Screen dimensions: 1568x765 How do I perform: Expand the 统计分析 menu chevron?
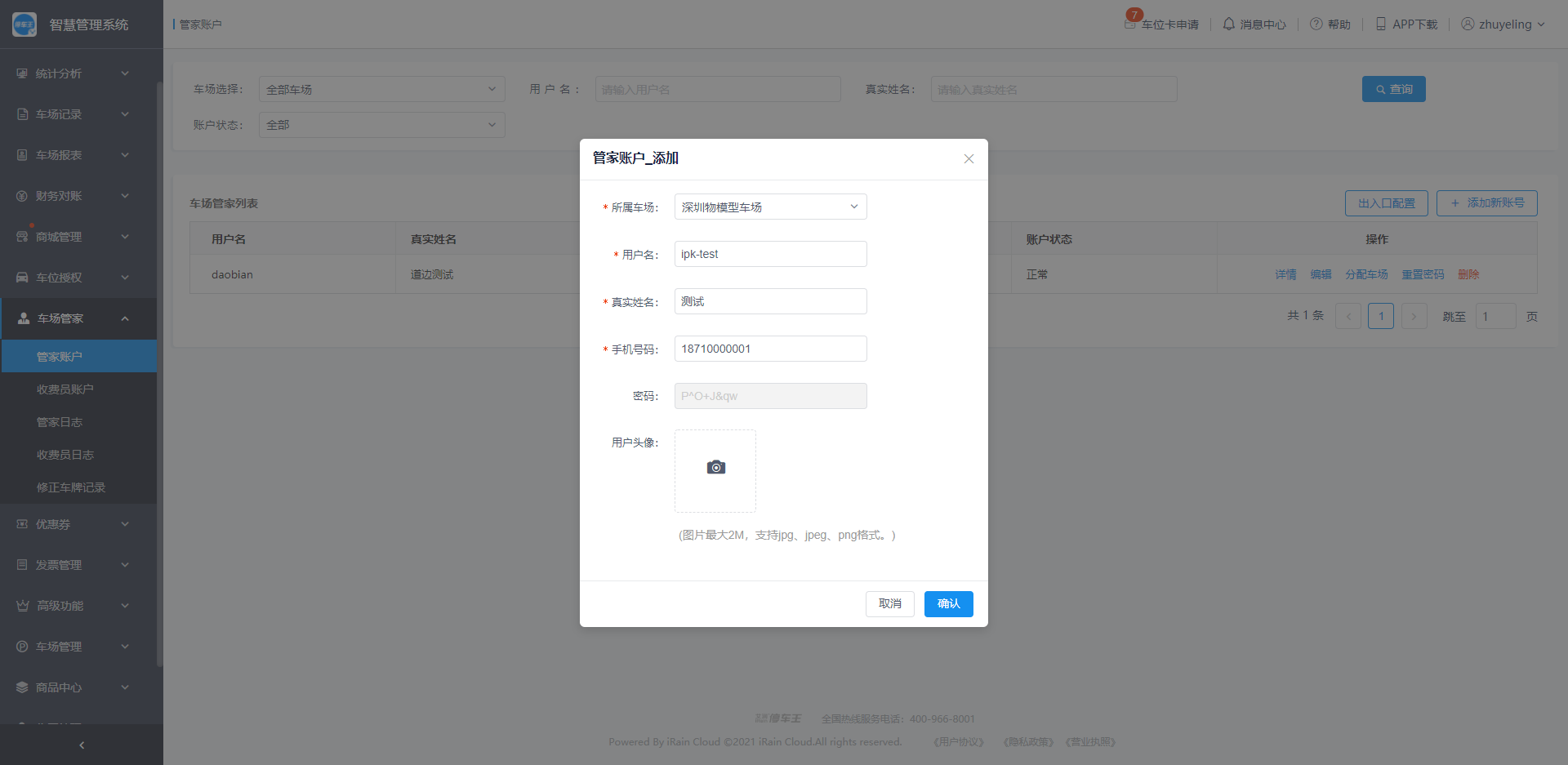125,73
